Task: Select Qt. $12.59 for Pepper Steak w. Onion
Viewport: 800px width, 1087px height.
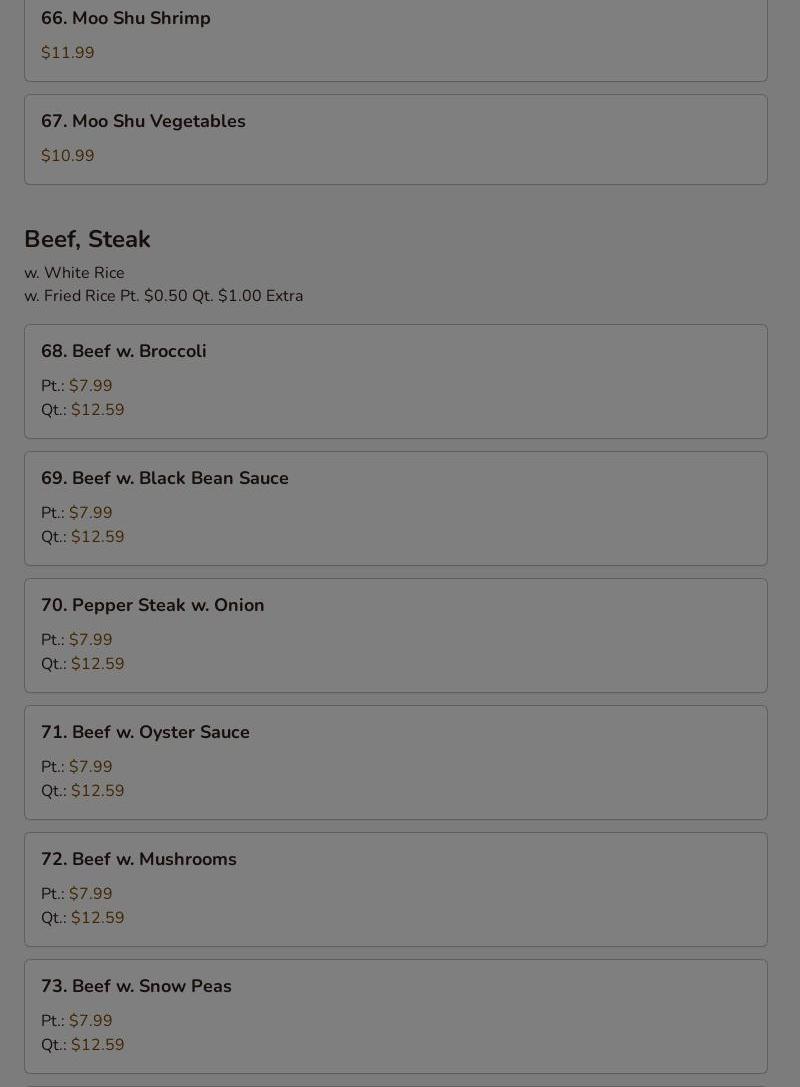Action: pyautogui.click(x=97, y=664)
